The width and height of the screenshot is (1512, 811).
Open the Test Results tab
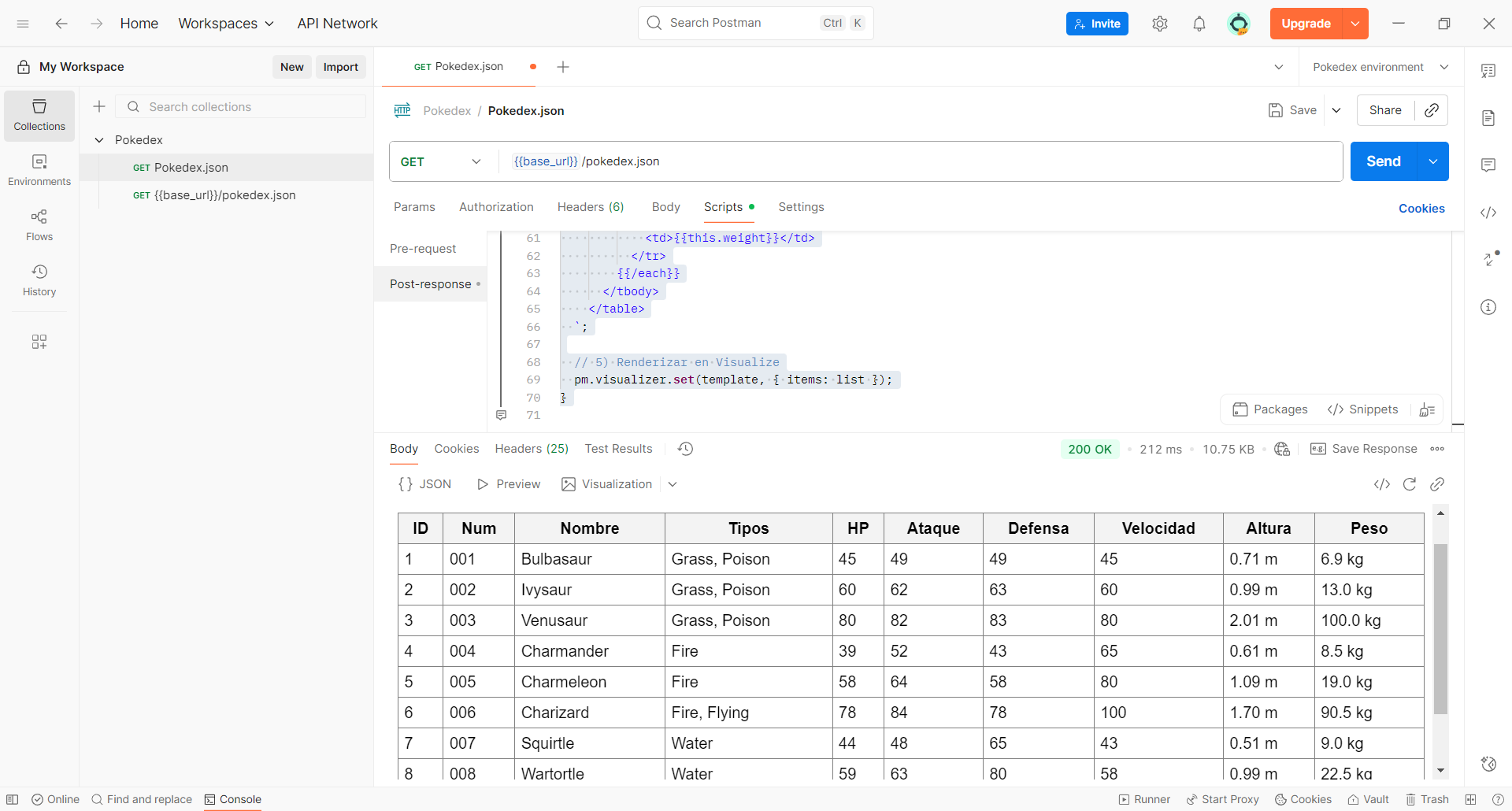617,449
